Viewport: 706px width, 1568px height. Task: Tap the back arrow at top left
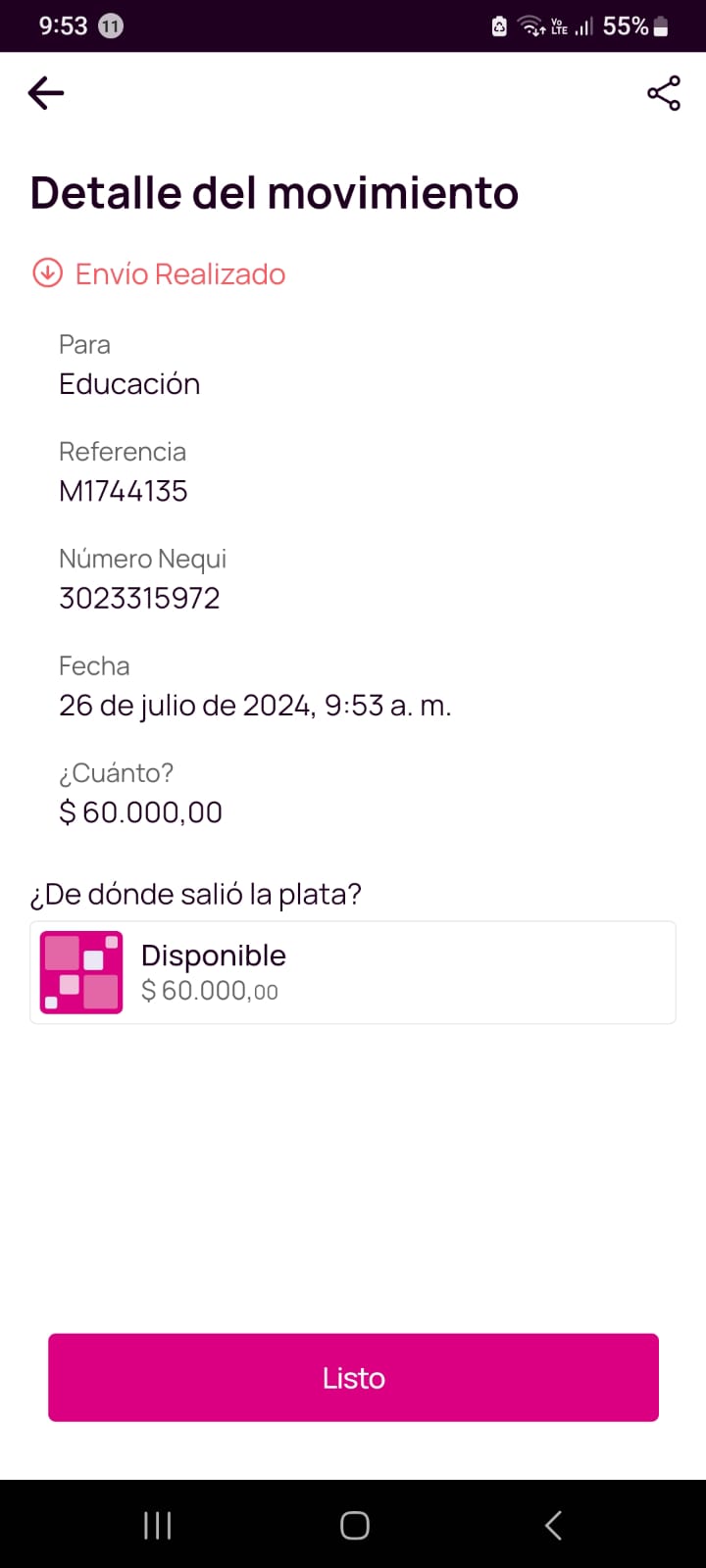(46, 93)
